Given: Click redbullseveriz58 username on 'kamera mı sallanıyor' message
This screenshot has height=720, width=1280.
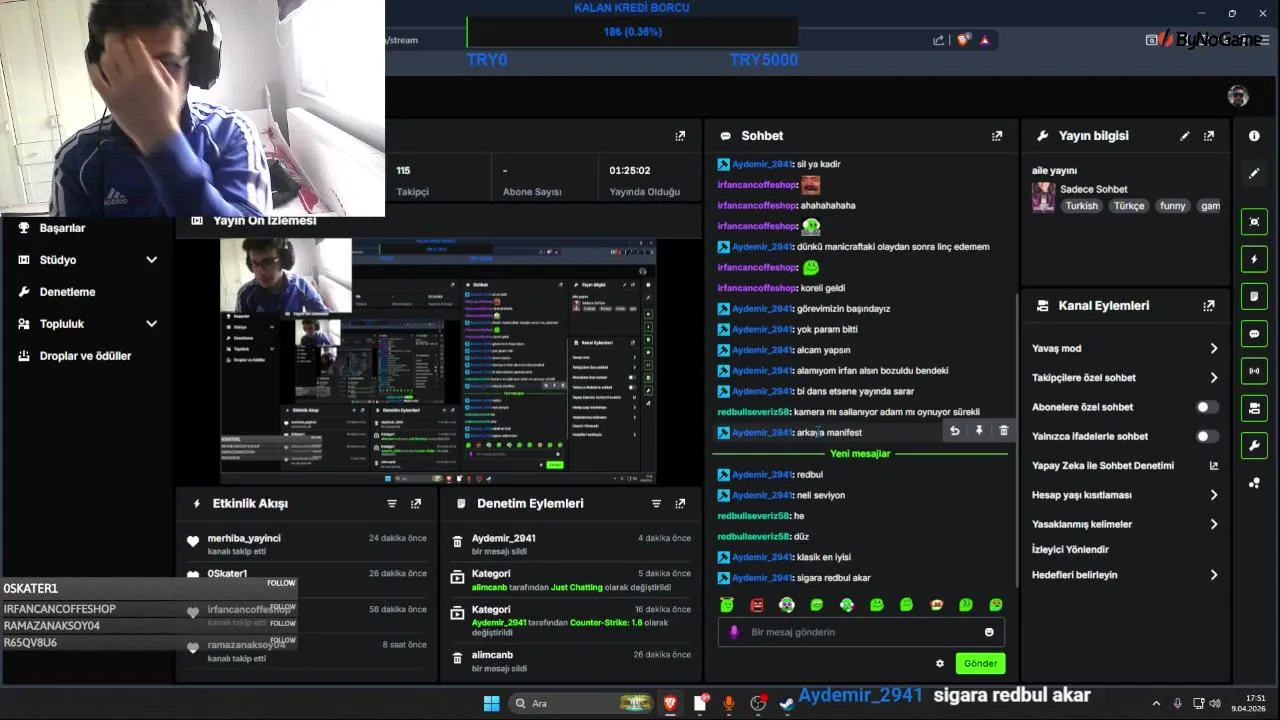Looking at the screenshot, I should pos(754,412).
